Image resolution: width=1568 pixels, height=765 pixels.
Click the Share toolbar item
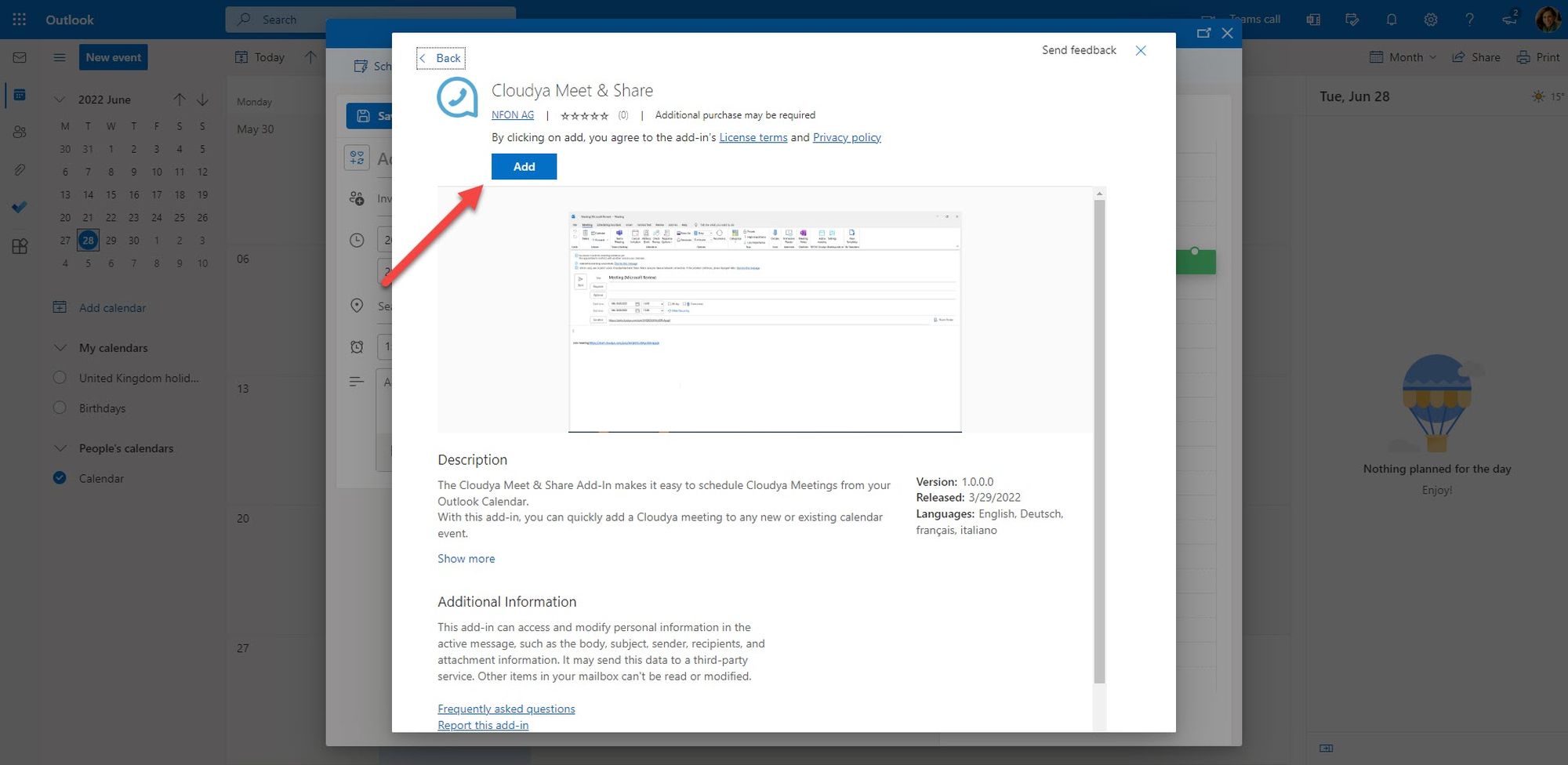[x=1476, y=57]
